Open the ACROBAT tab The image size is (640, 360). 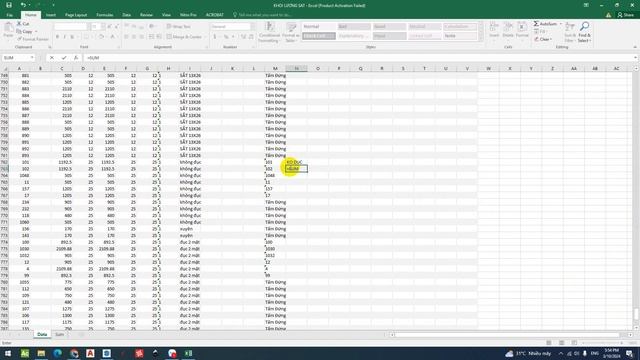[x=215, y=15]
